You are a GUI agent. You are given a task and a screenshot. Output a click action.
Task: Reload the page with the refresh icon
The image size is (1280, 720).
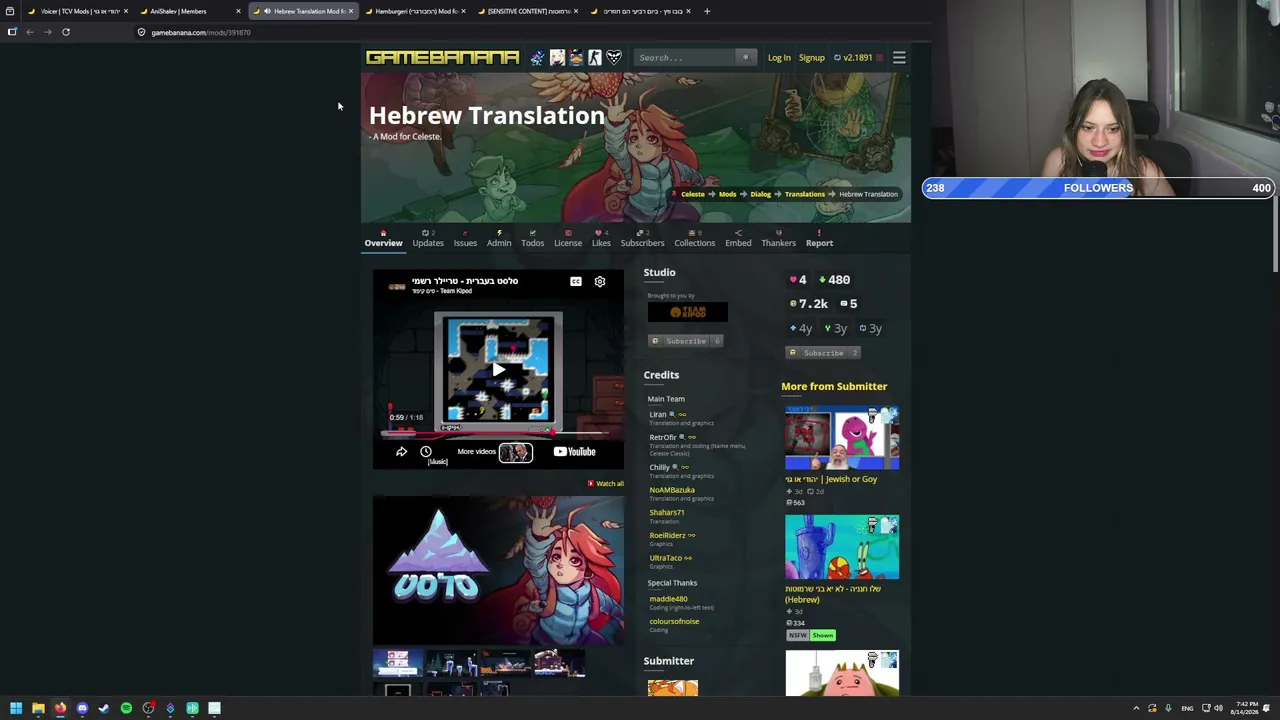click(x=66, y=32)
